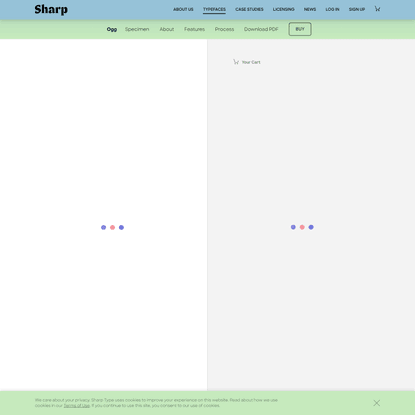Screen dimensions: 415x415
Task: Go to Typefaces in the top navigation
Action: pyautogui.click(x=214, y=9)
